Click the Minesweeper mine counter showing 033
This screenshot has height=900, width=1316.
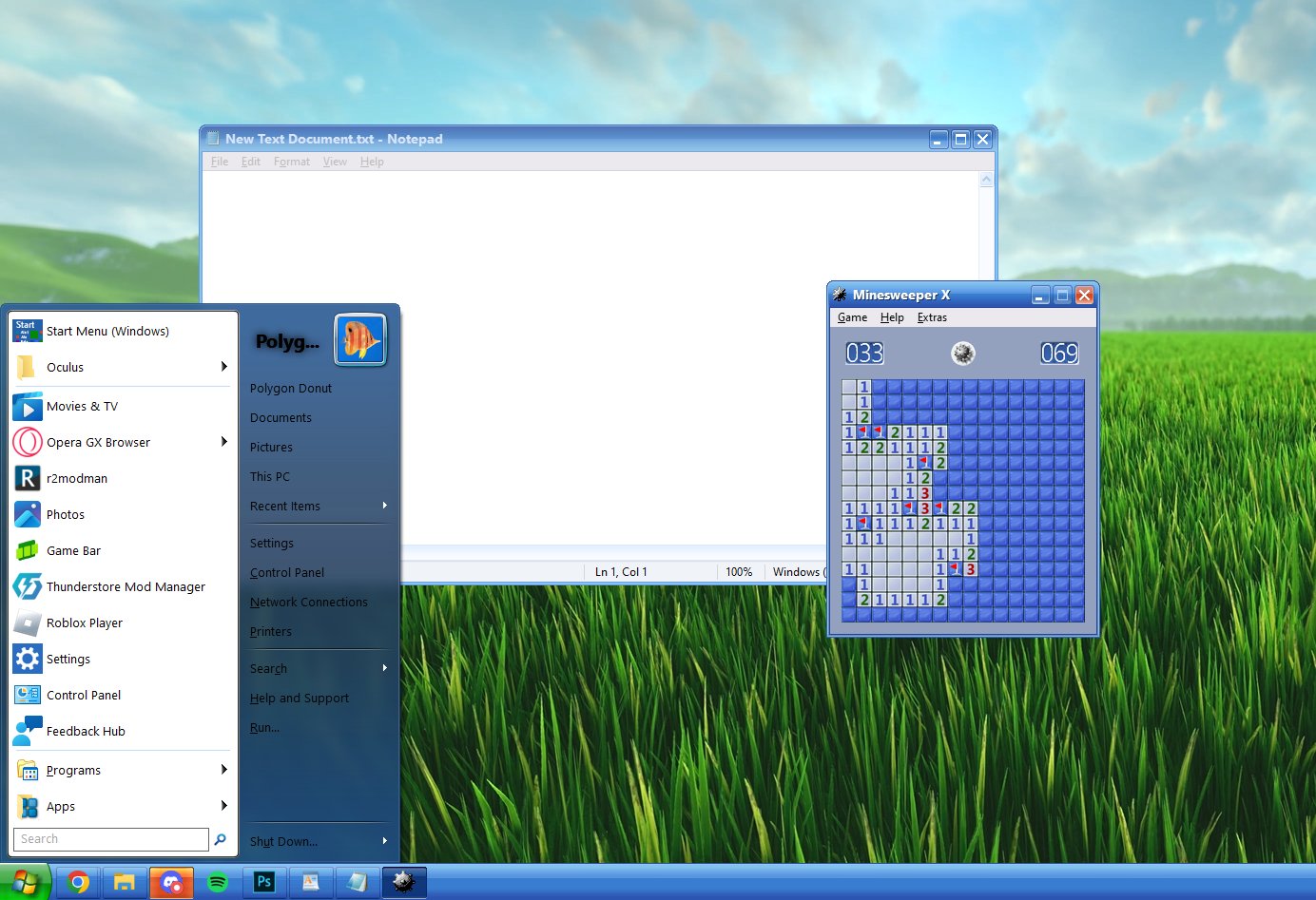(x=865, y=354)
